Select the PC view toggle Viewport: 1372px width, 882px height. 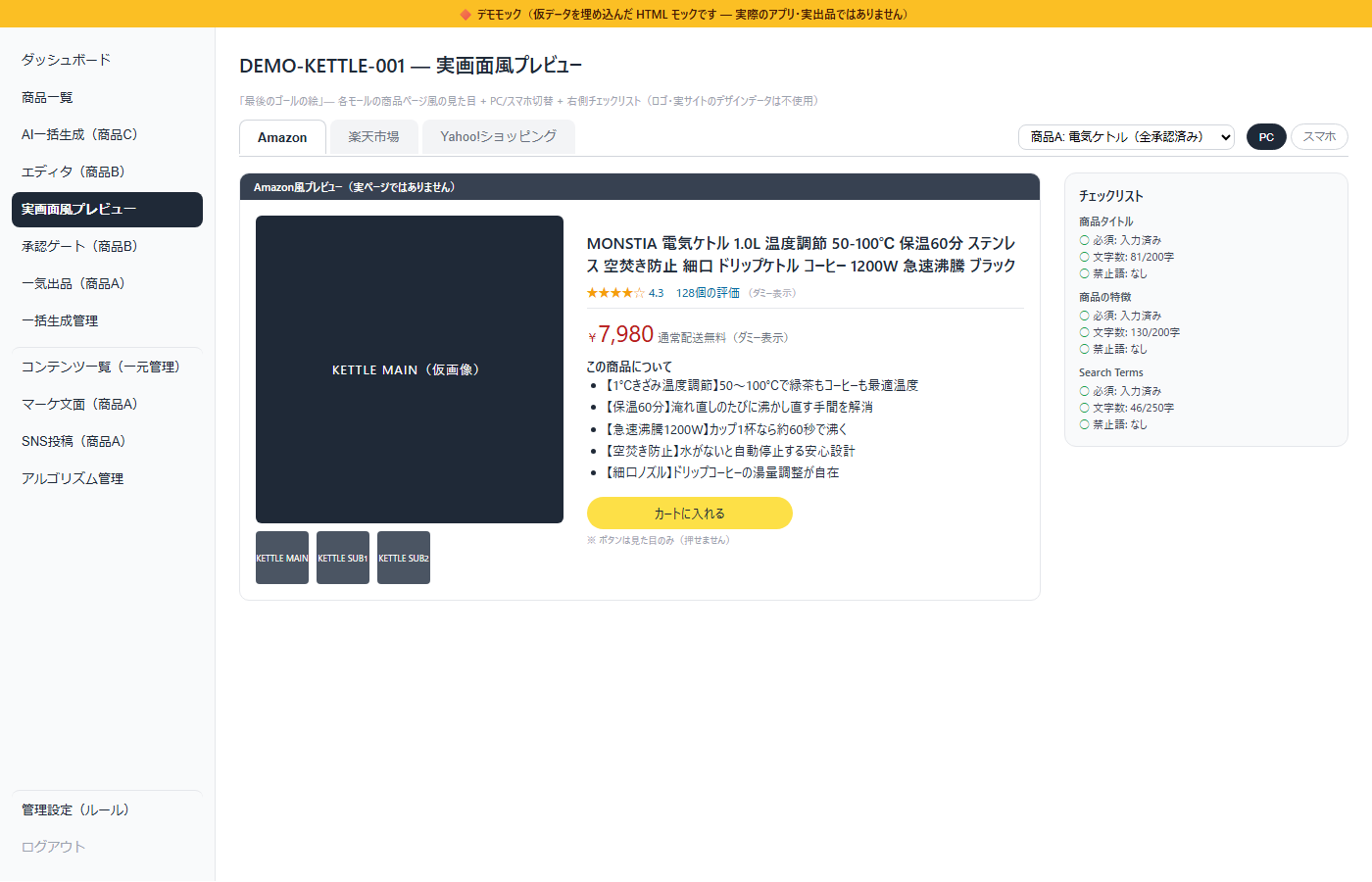[1266, 137]
